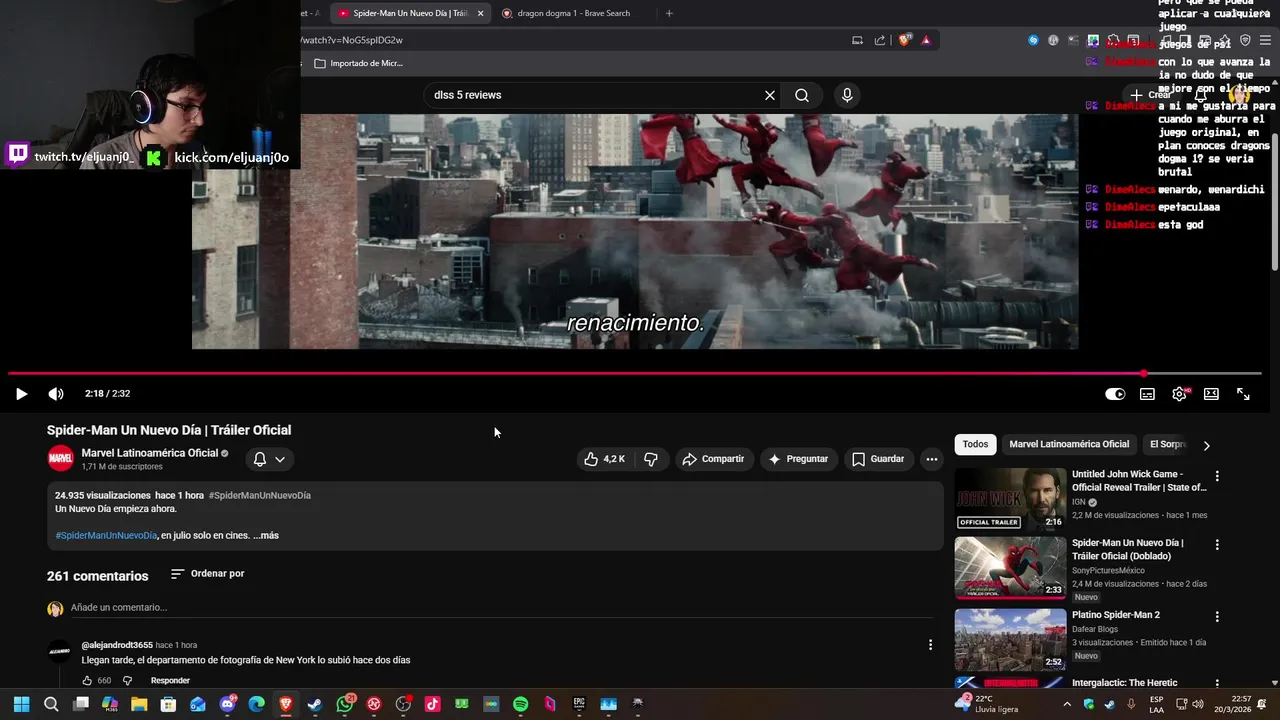Start voice search with microphone icon
The width and height of the screenshot is (1280, 720).
[847, 95]
